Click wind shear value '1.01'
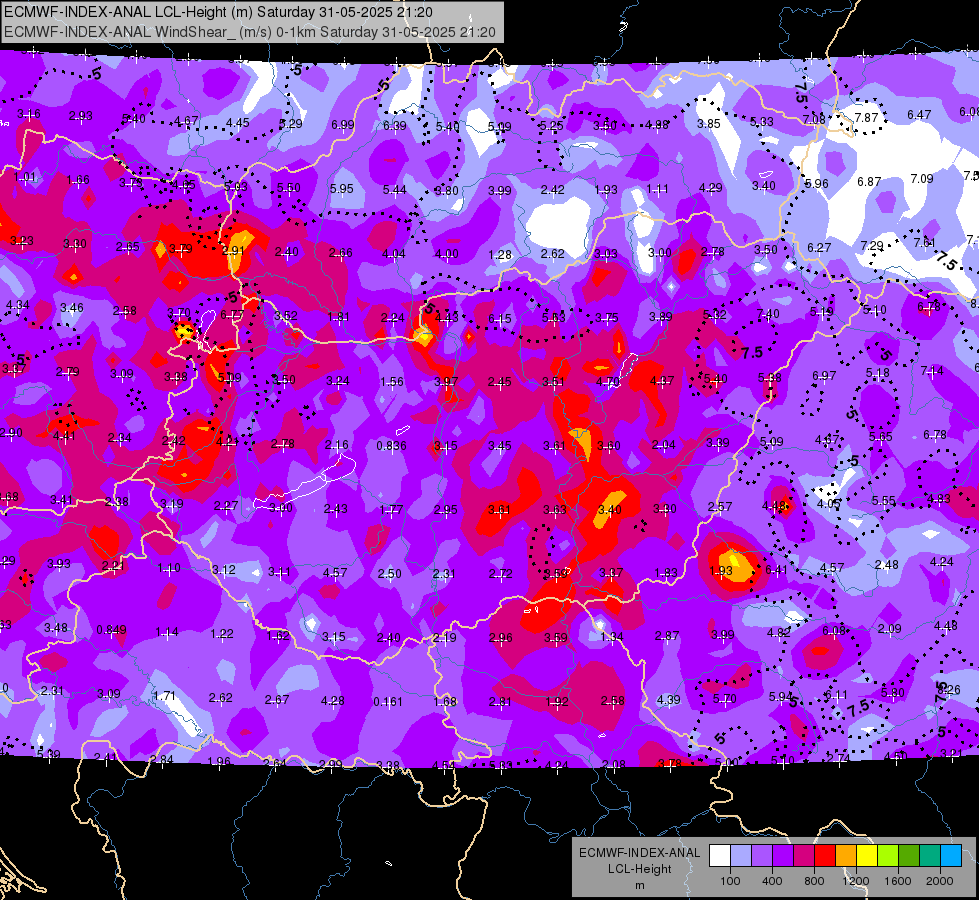Viewport: 979px width, 900px height. tap(25, 177)
